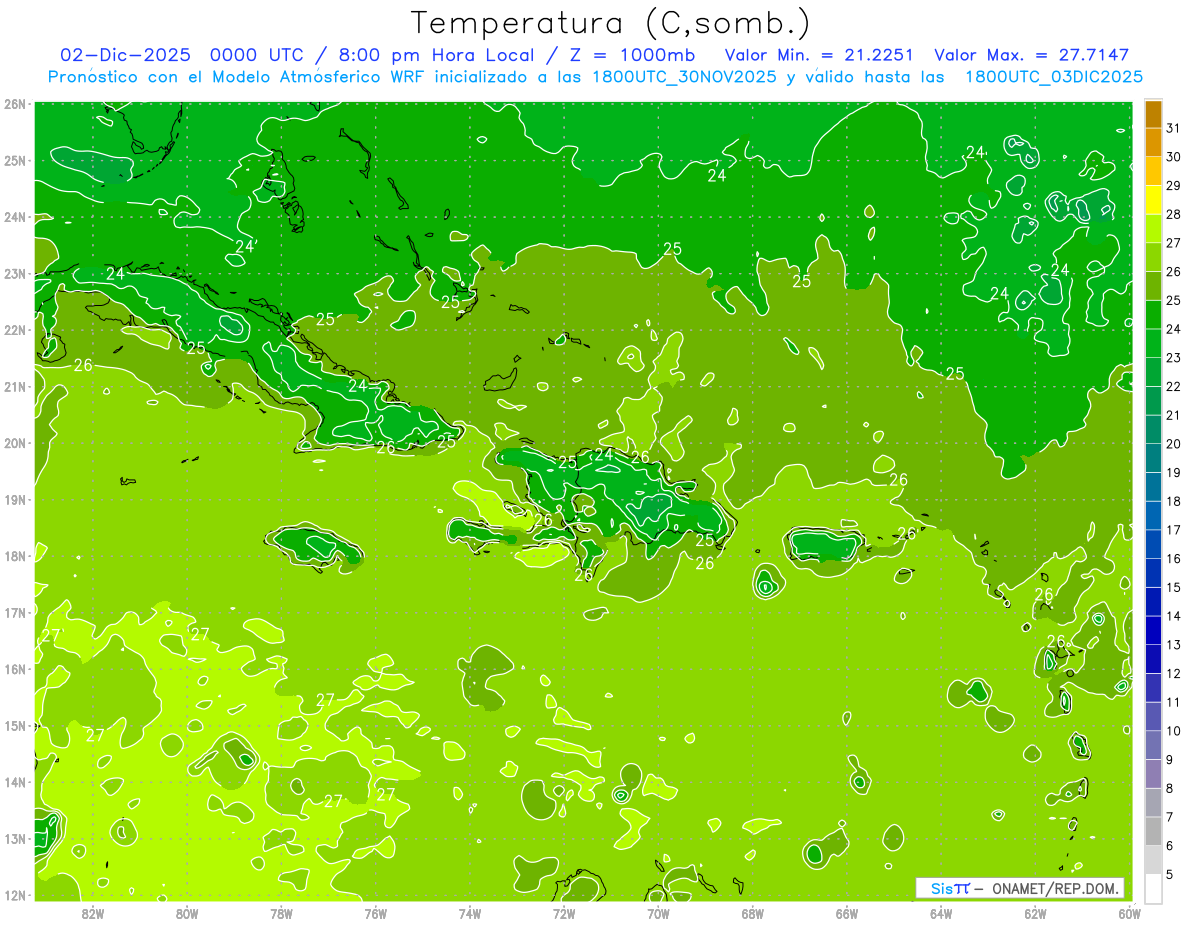Click the legend scale value '18'
The image size is (1200, 927).
[x=1173, y=501]
